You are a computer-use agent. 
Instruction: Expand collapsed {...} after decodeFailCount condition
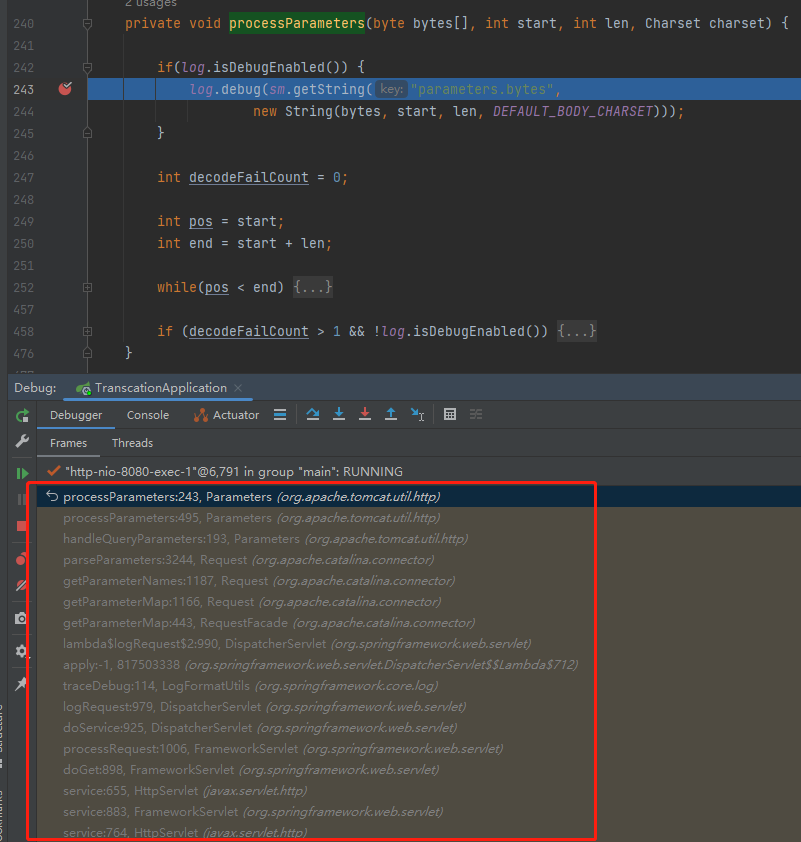[x=577, y=331]
